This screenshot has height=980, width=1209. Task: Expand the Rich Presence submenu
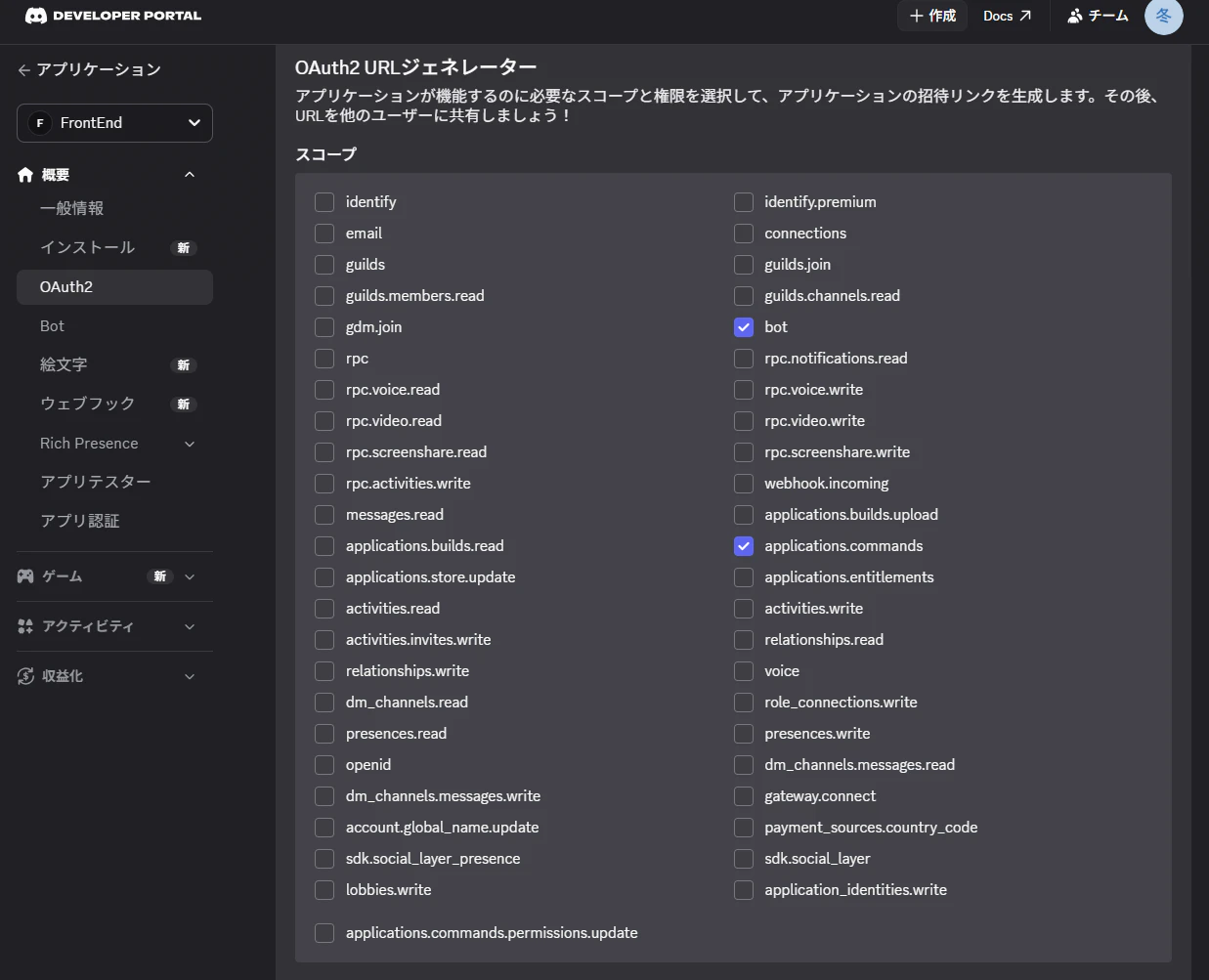pyautogui.click(x=190, y=444)
